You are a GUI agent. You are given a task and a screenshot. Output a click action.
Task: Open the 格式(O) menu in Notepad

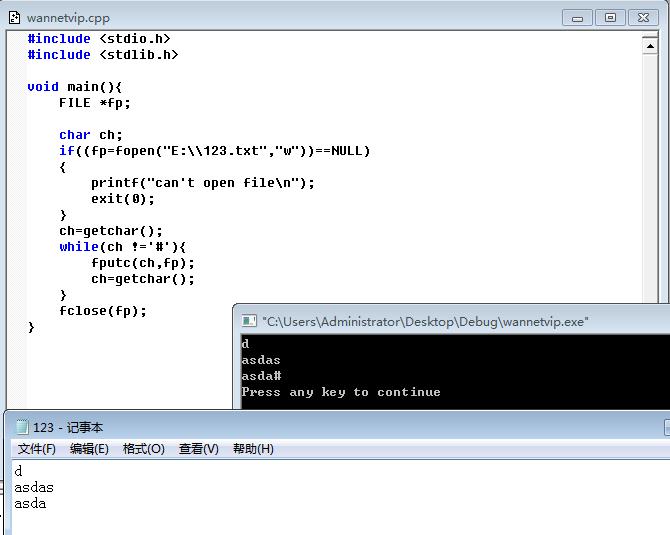point(144,449)
